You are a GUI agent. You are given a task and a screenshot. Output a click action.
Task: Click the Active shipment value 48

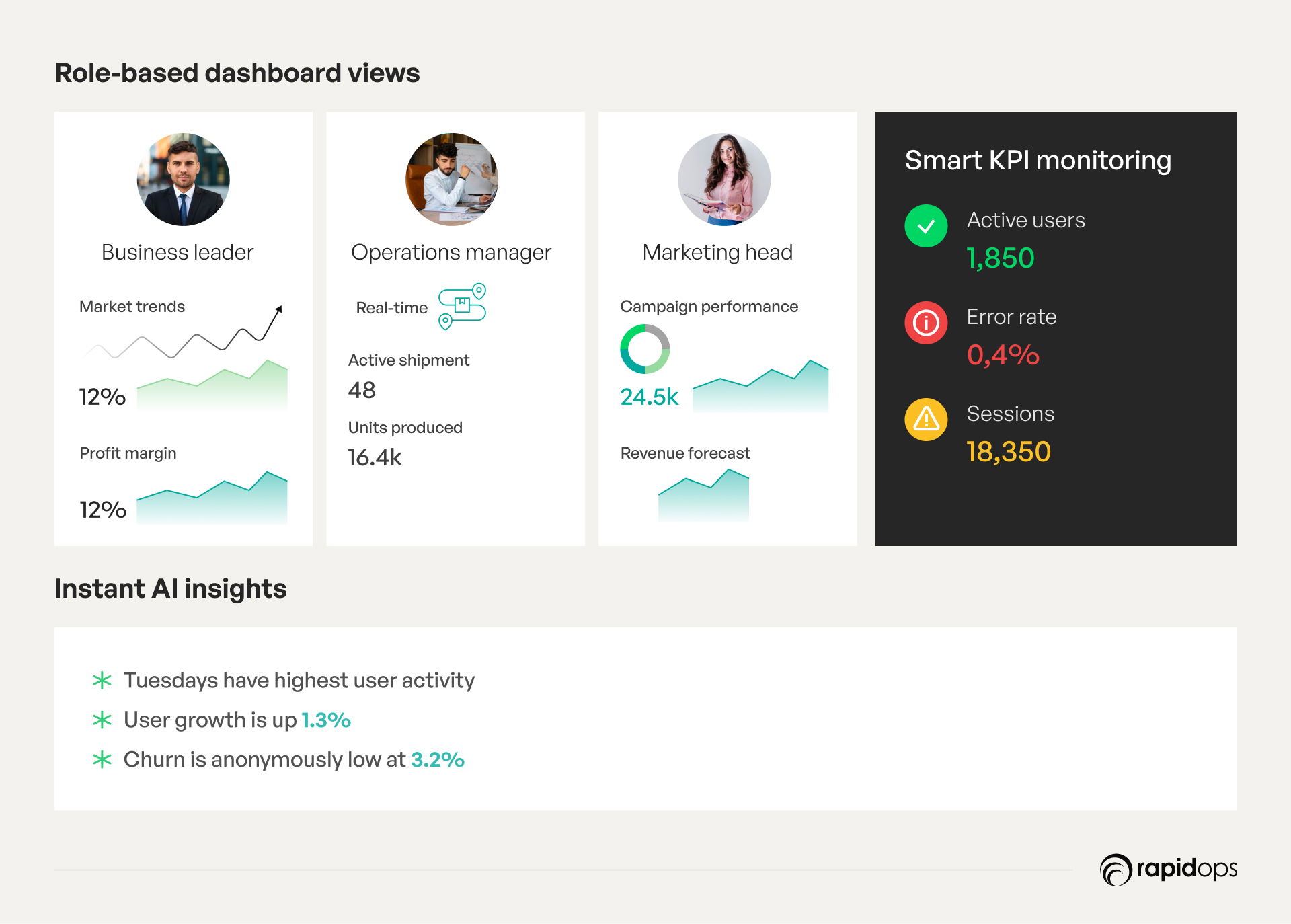362,390
